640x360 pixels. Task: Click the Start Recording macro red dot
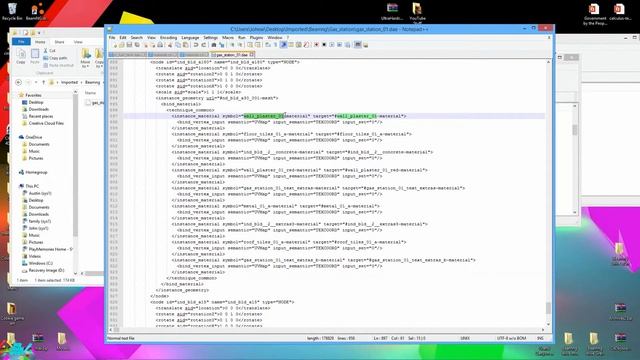coord(316,45)
